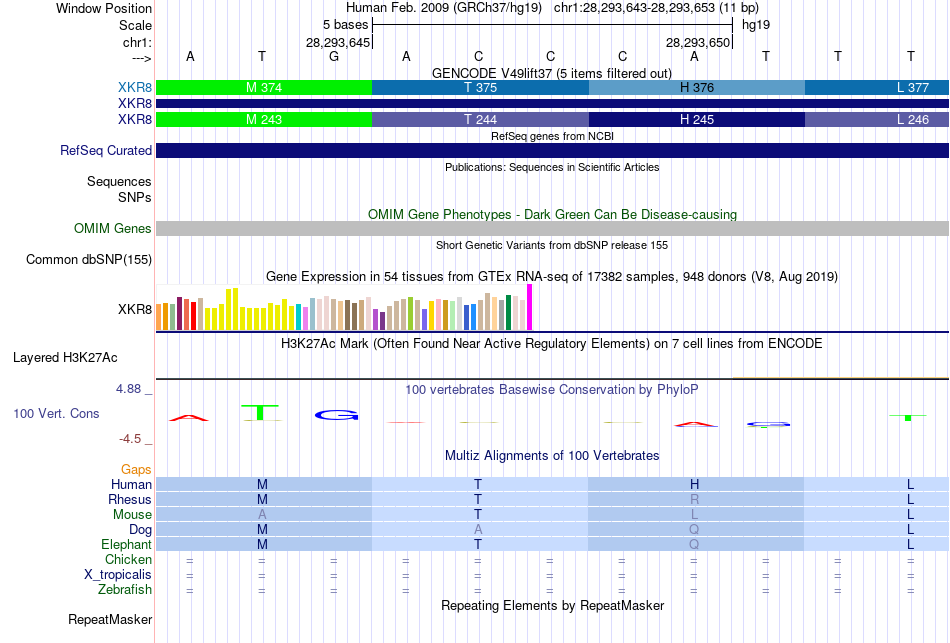The width and height of the screenshot is (950, 643).
Task: Click the gray OMIM Genes bar
Action: [x=552, y=228]
